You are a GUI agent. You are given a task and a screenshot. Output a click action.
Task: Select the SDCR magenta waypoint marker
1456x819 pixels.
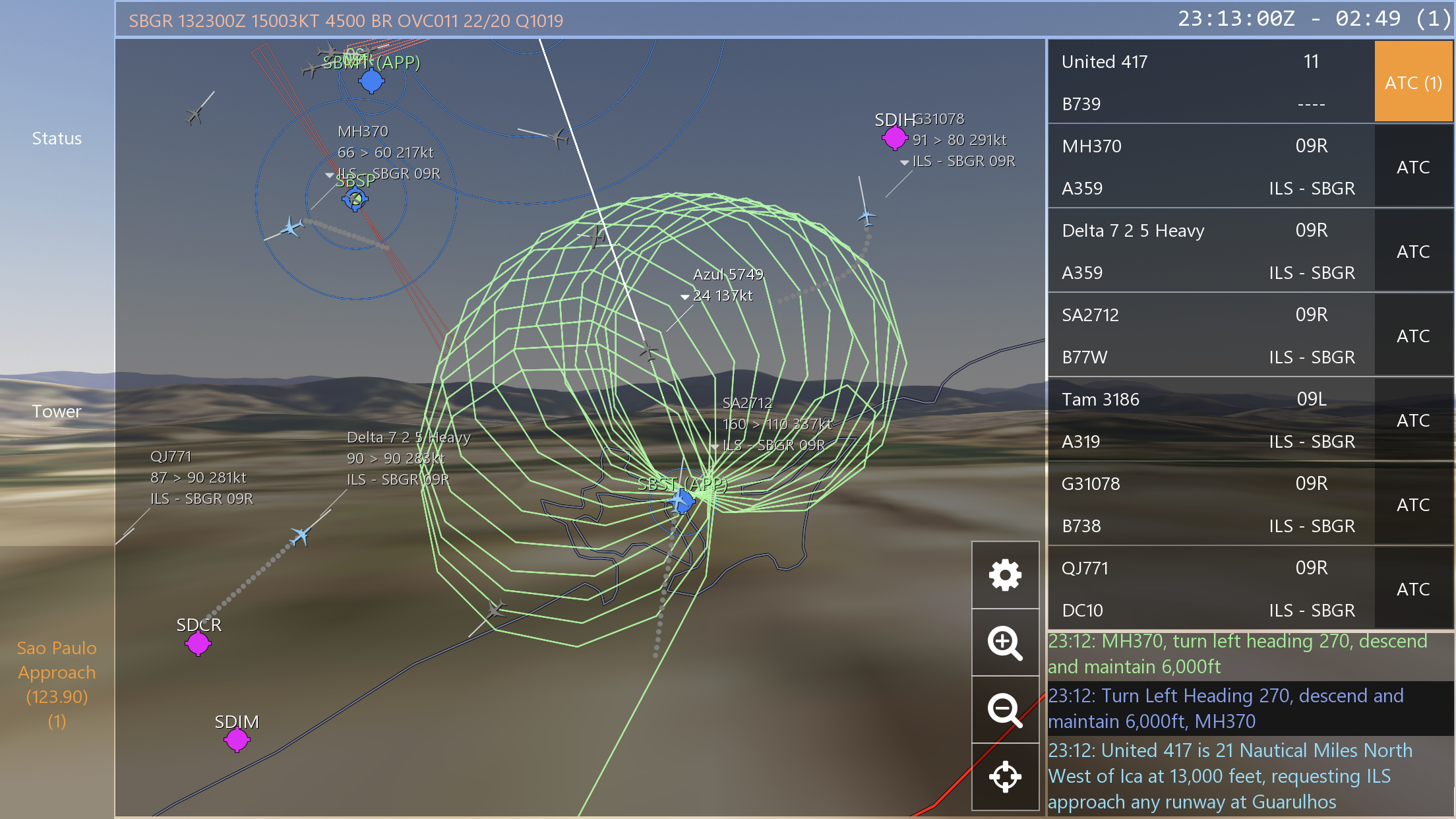[198, 643]
